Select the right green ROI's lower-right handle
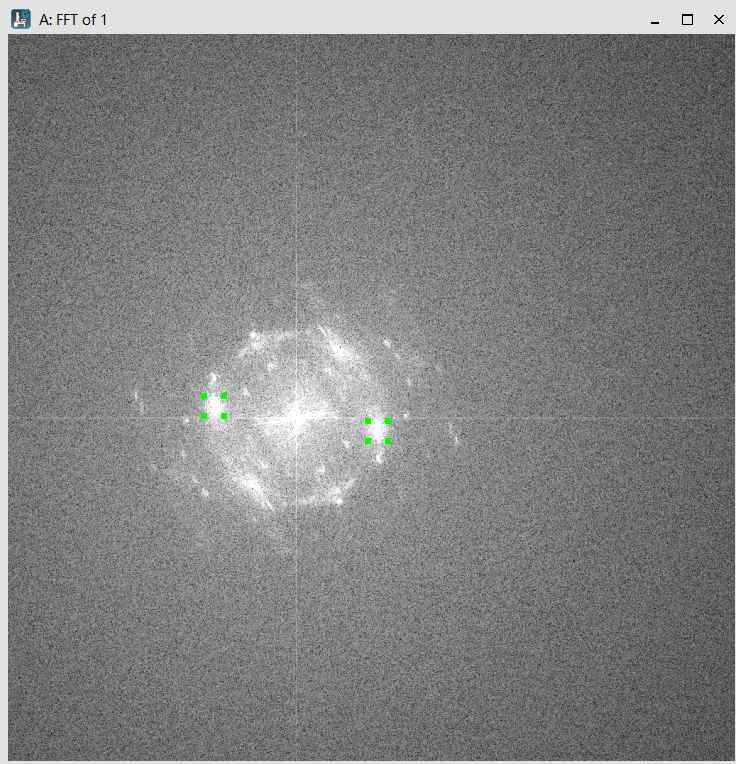 tap(388, 441)
